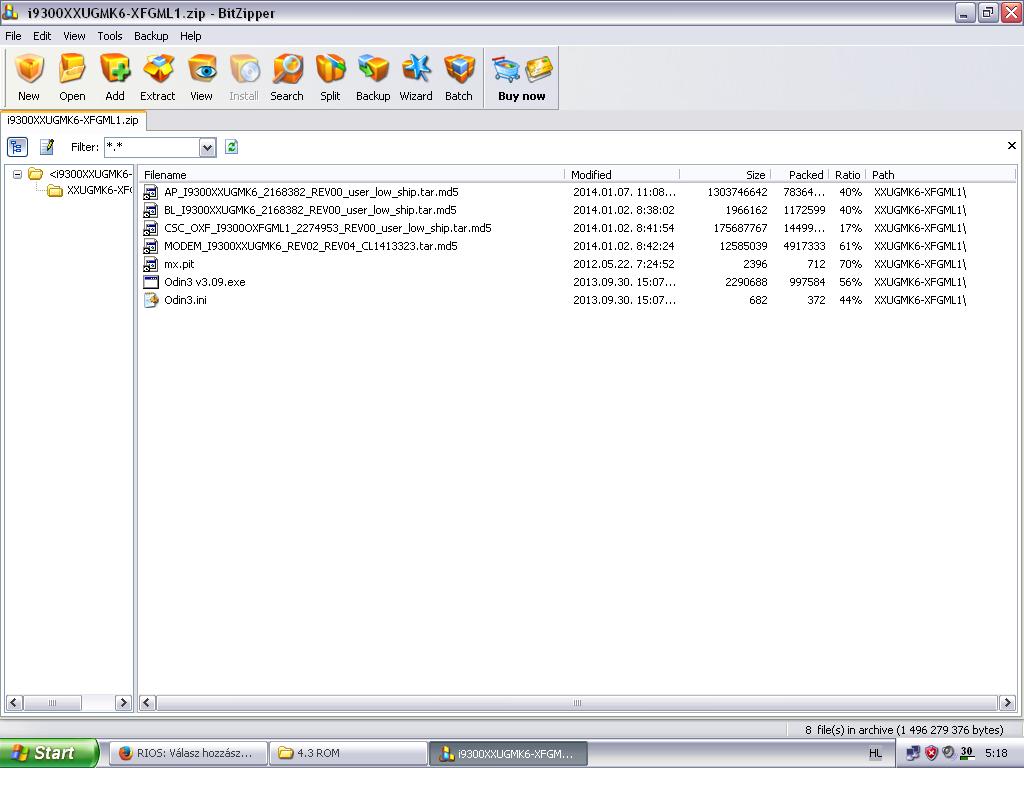Screen dimensions: 1024x812
Task: Click the Odin3.ini file icon
Action: click(x=151, y=300)
